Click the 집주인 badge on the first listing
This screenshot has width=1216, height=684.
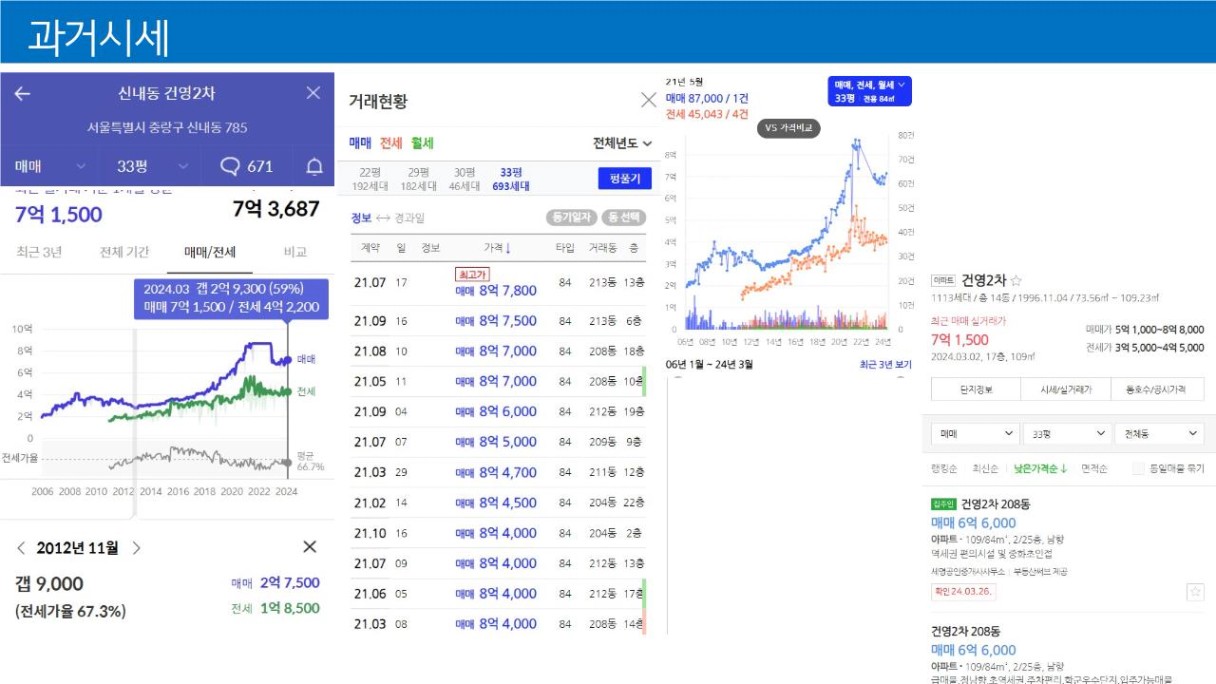943,504
